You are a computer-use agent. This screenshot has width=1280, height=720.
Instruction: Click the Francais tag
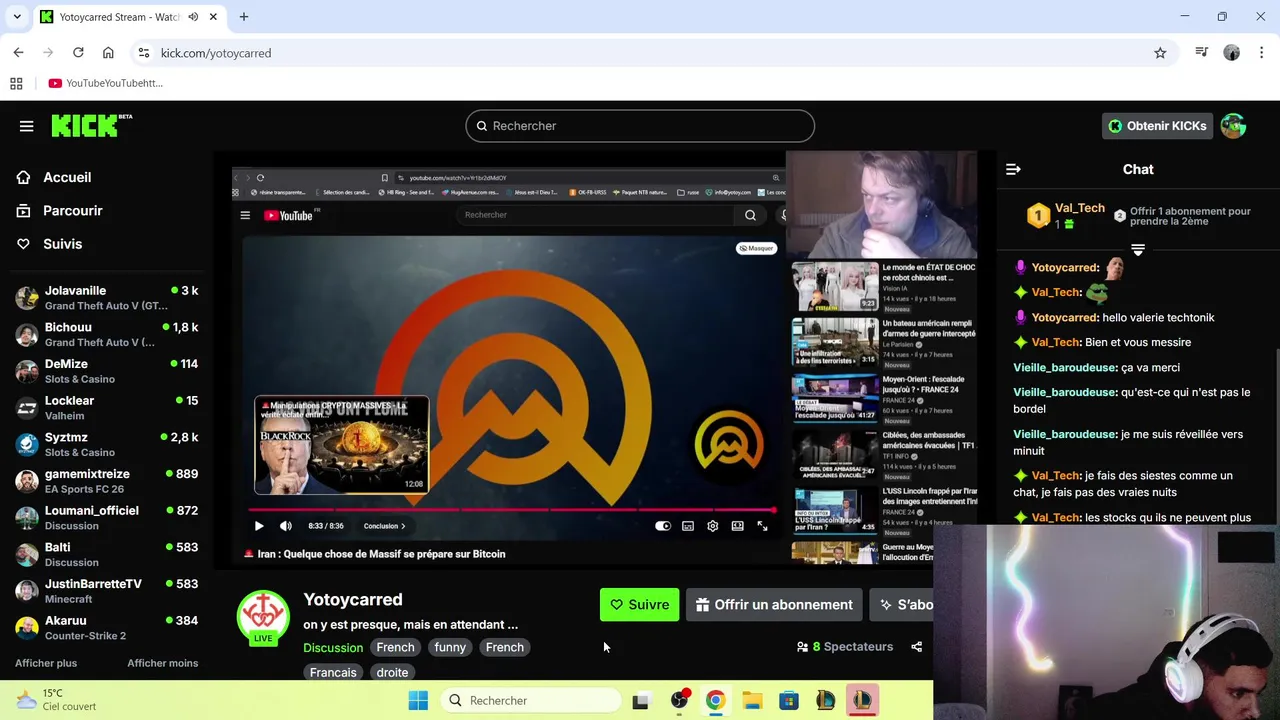pyautogui.click(x=333, y=672)
